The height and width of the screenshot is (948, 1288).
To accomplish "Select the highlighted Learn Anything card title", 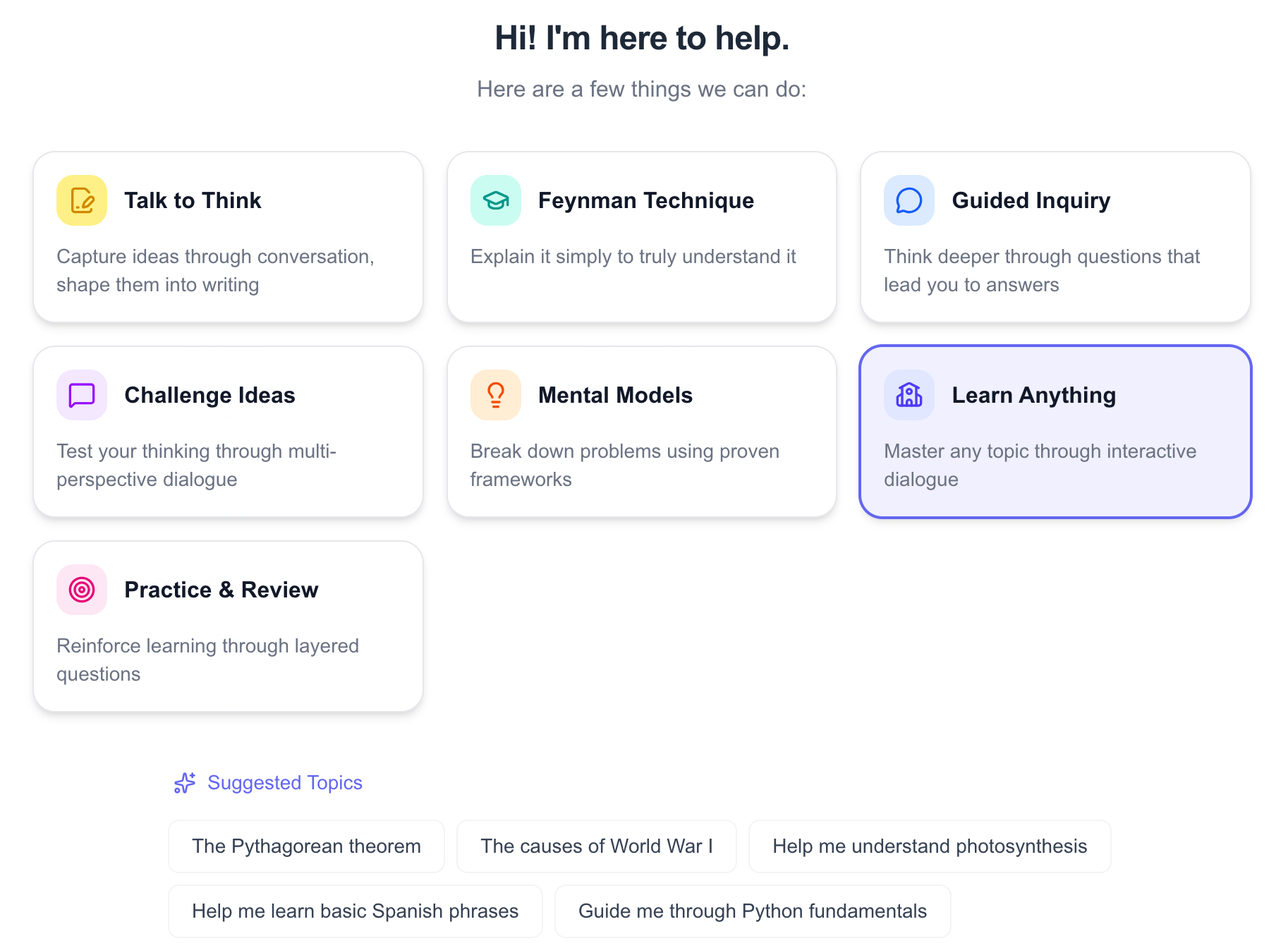I will pyautogui.click(x=1033, y=395).
